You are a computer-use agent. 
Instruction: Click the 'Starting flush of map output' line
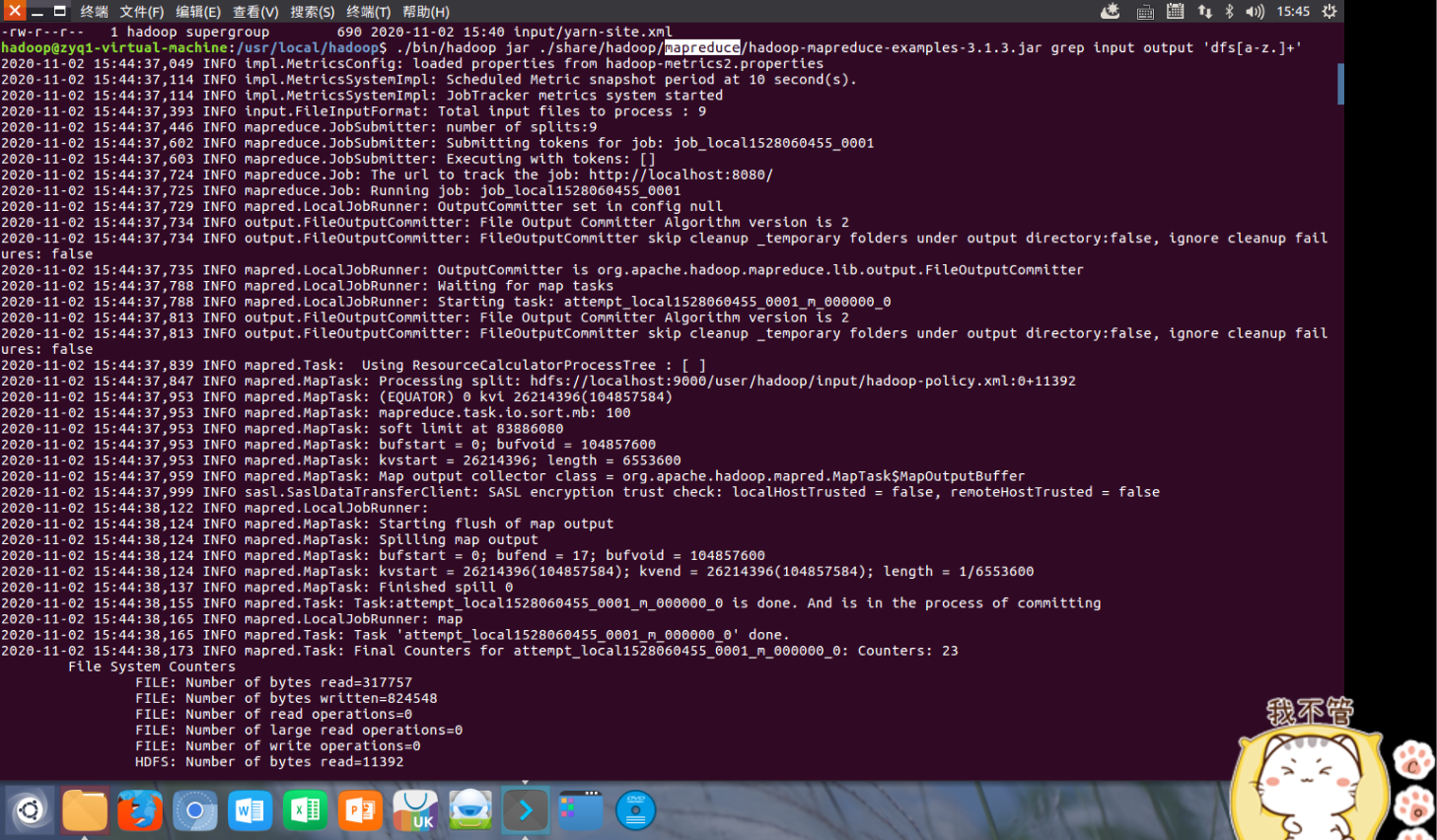[307, 524]
